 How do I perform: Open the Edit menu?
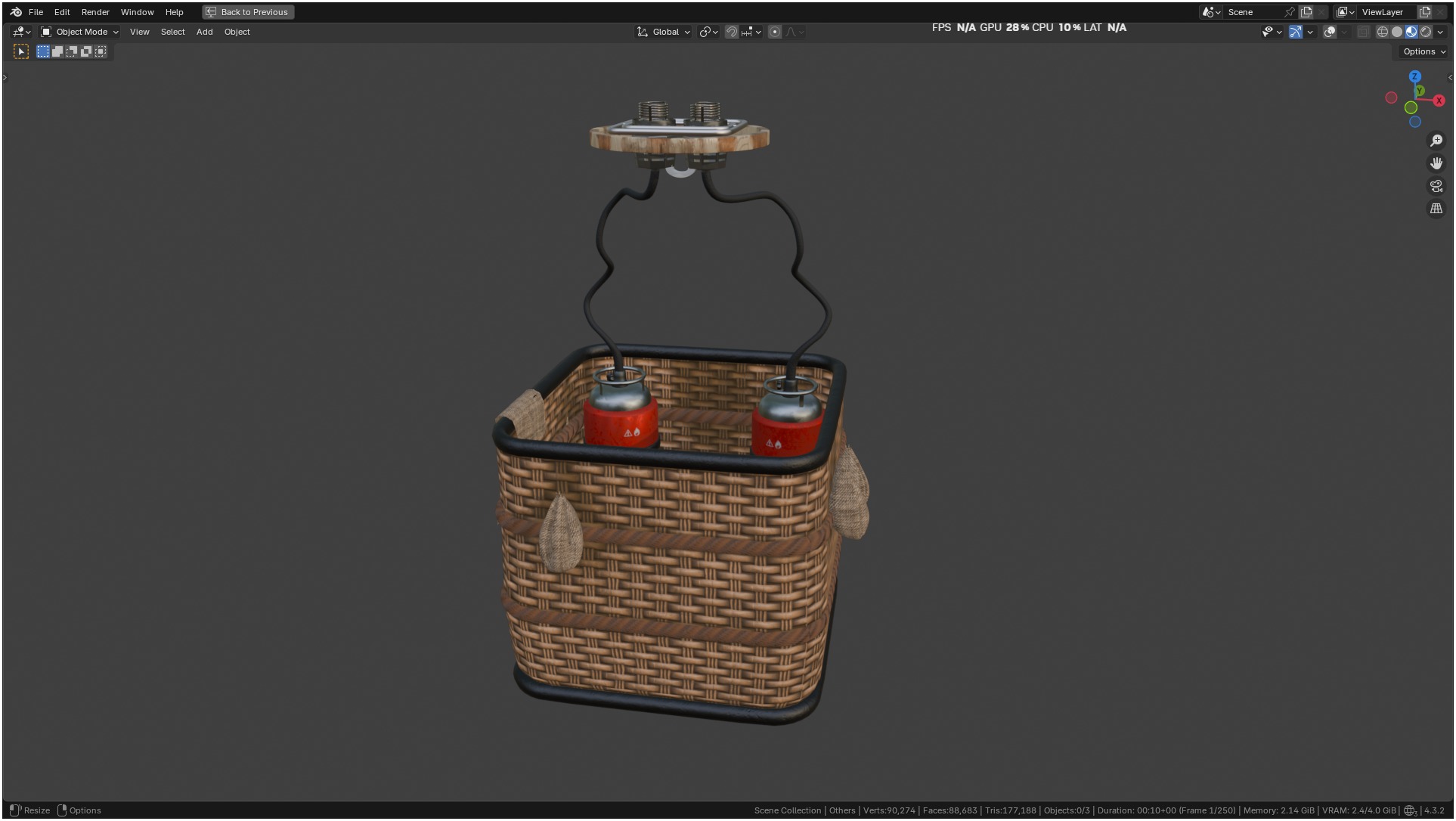(x=62, y=12)
